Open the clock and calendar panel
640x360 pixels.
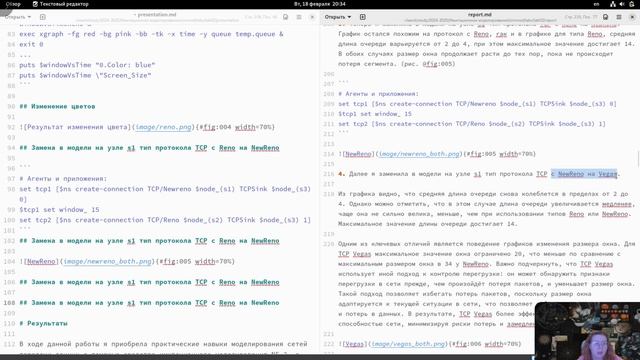coord(320,4)
